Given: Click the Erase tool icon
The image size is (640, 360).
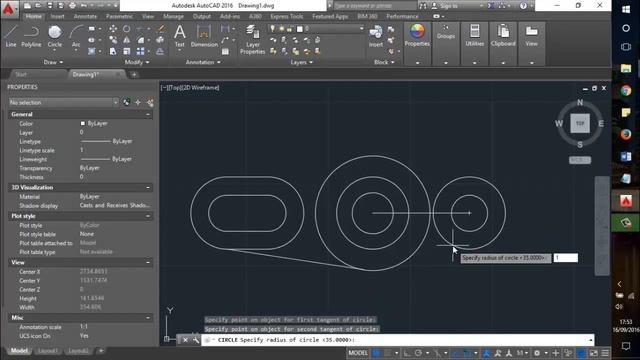Looking at the screenshot, I should point(160,29).
